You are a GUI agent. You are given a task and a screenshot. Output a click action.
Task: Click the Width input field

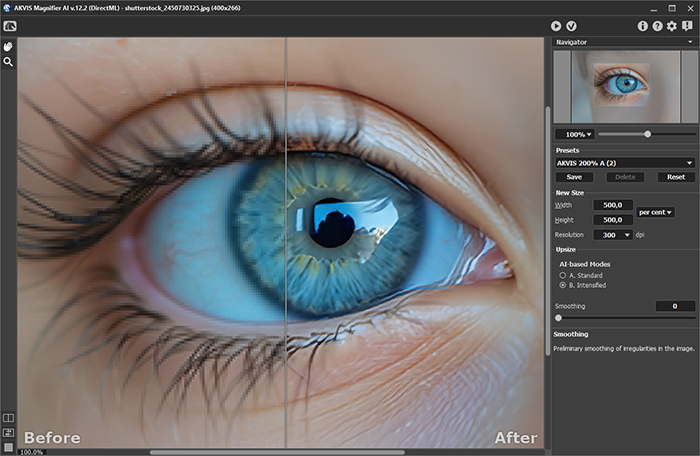[x=613, y=205]
